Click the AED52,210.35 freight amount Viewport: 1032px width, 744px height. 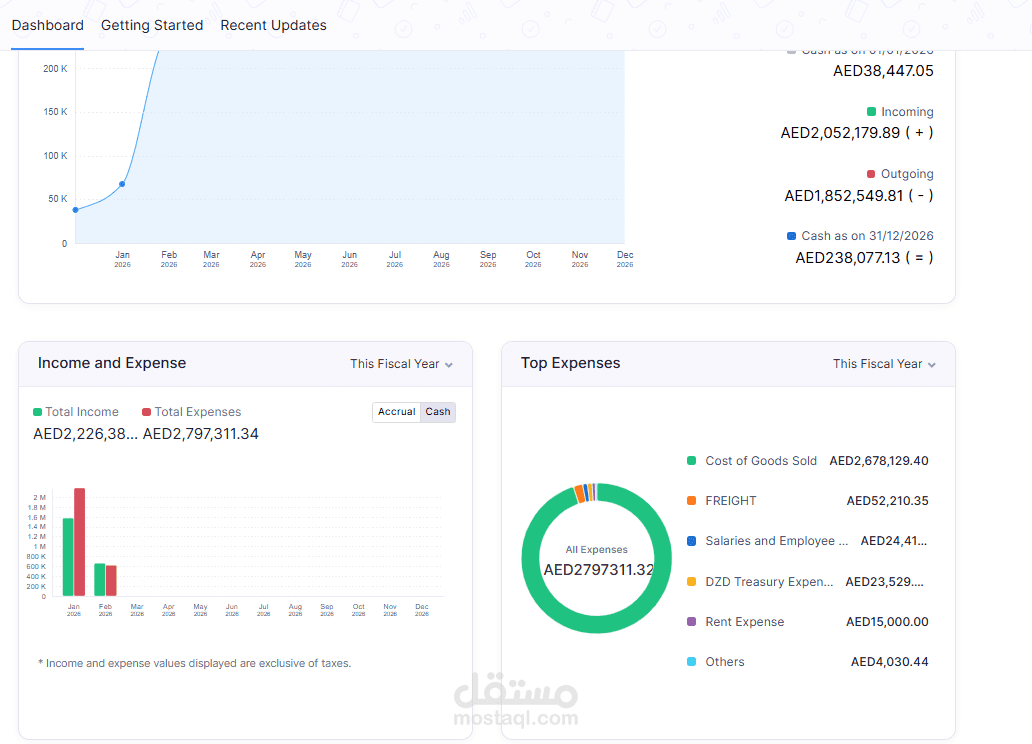(x=887, y=500)
